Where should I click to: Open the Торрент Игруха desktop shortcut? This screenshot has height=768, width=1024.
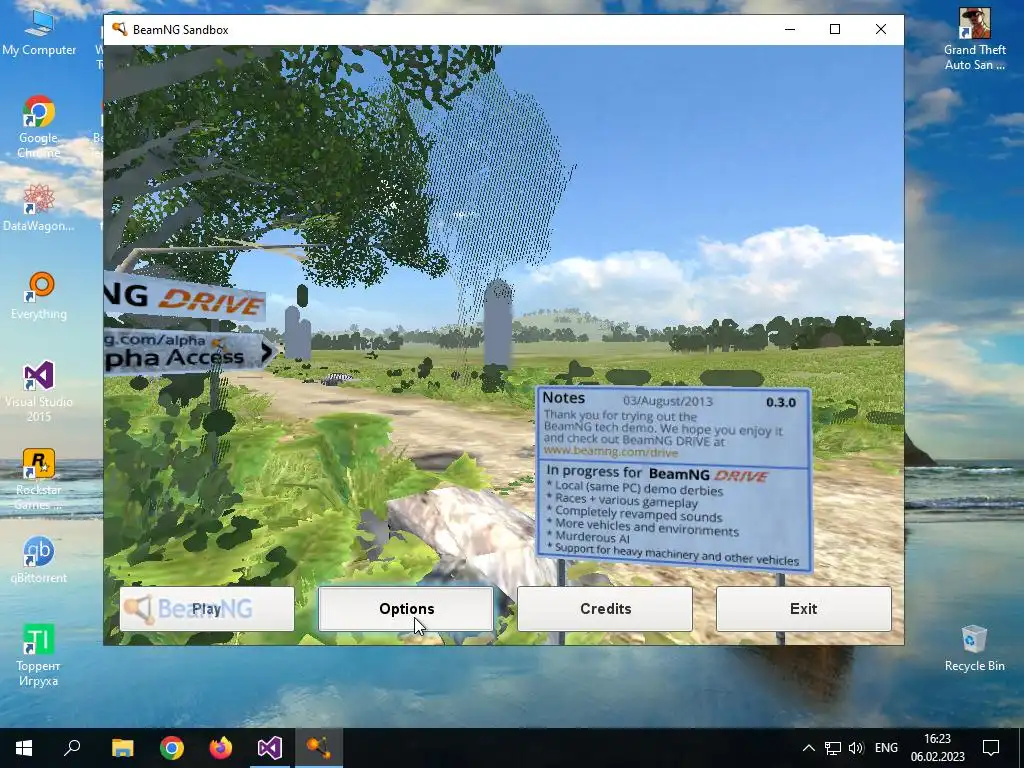coord(39,655)
